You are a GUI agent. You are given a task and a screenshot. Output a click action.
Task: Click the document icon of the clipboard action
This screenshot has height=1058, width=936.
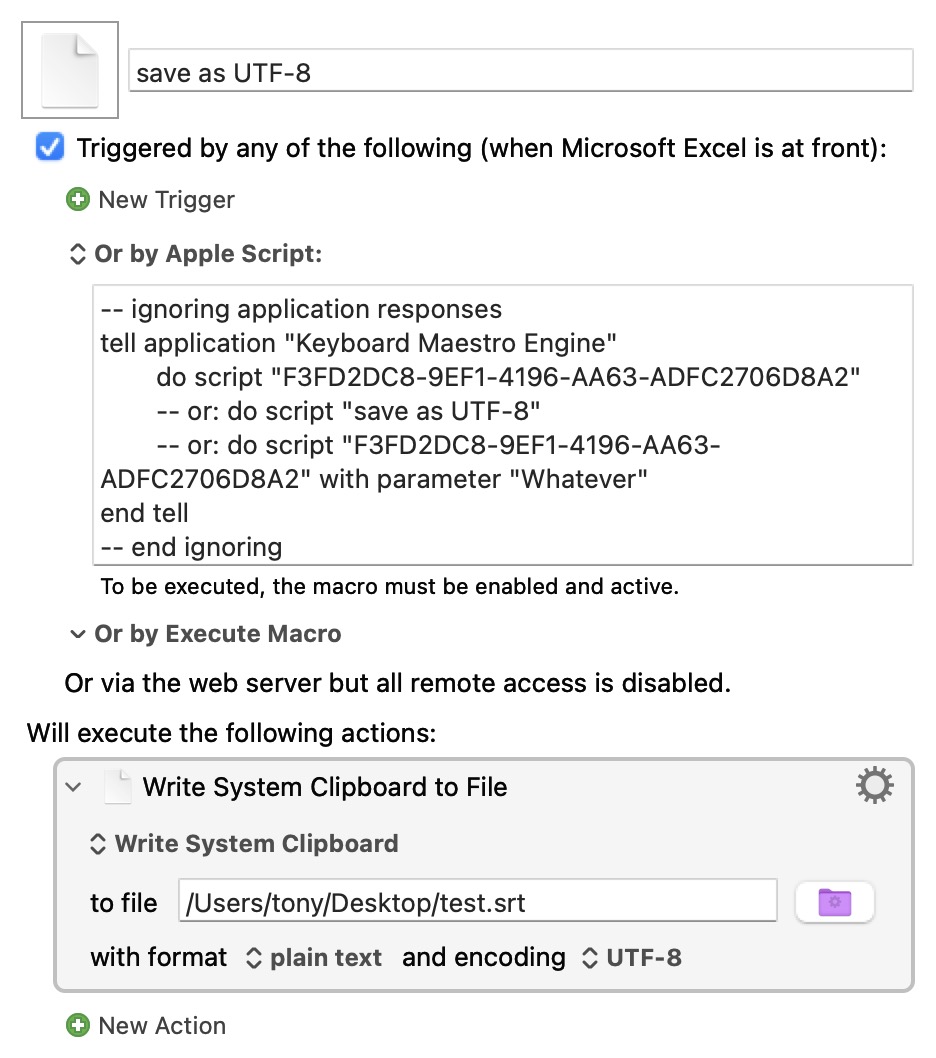tap(118, 787)
